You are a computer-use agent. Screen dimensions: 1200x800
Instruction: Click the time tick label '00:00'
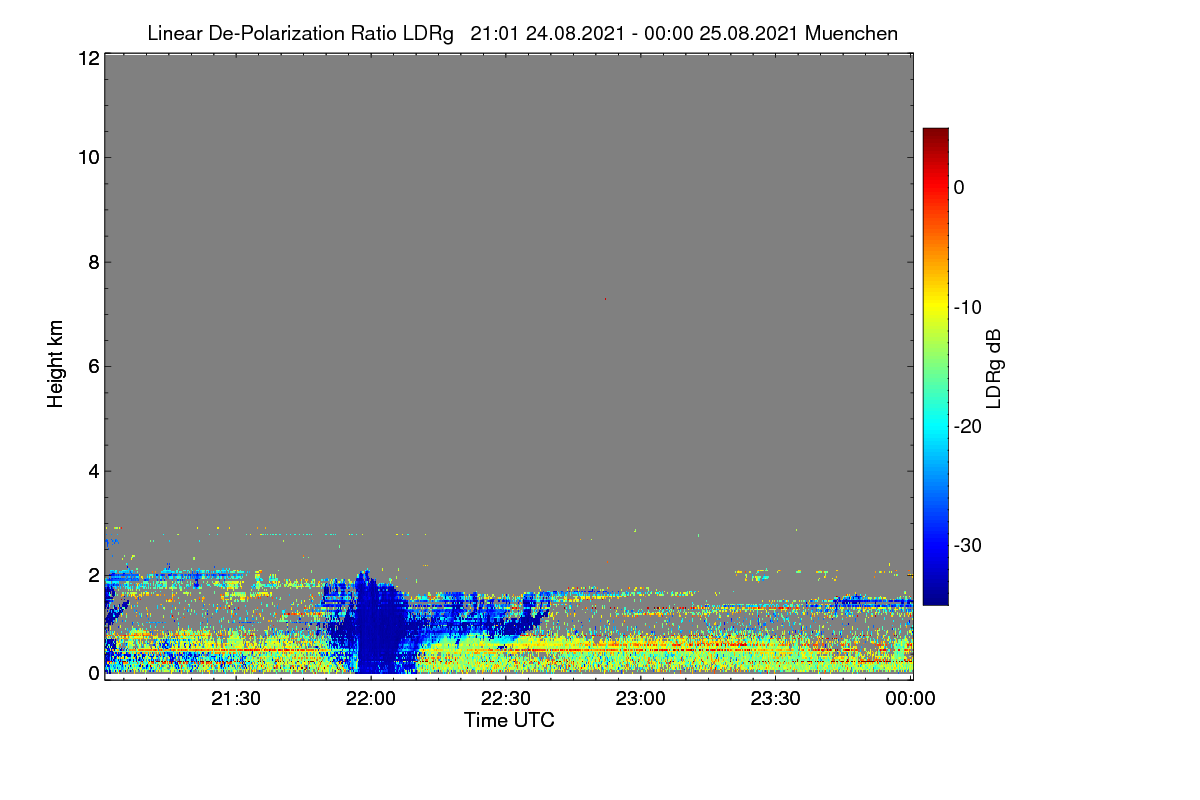[911, 699]
